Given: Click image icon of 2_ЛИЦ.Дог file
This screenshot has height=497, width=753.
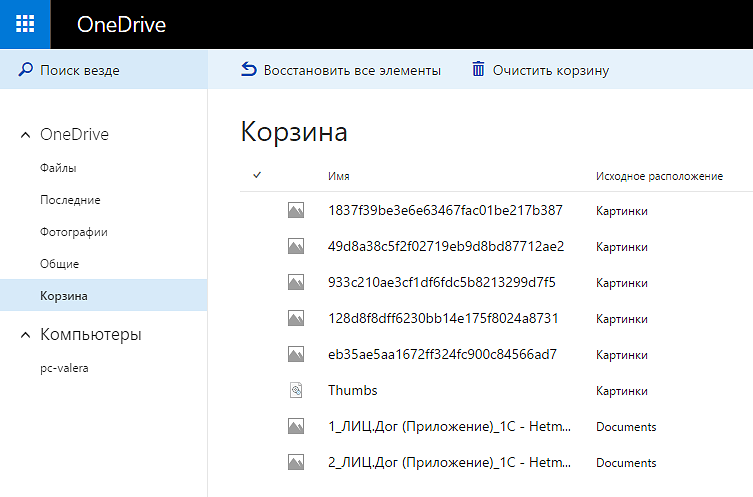Looking at the screenshot, I should click(x=296, y=462).
